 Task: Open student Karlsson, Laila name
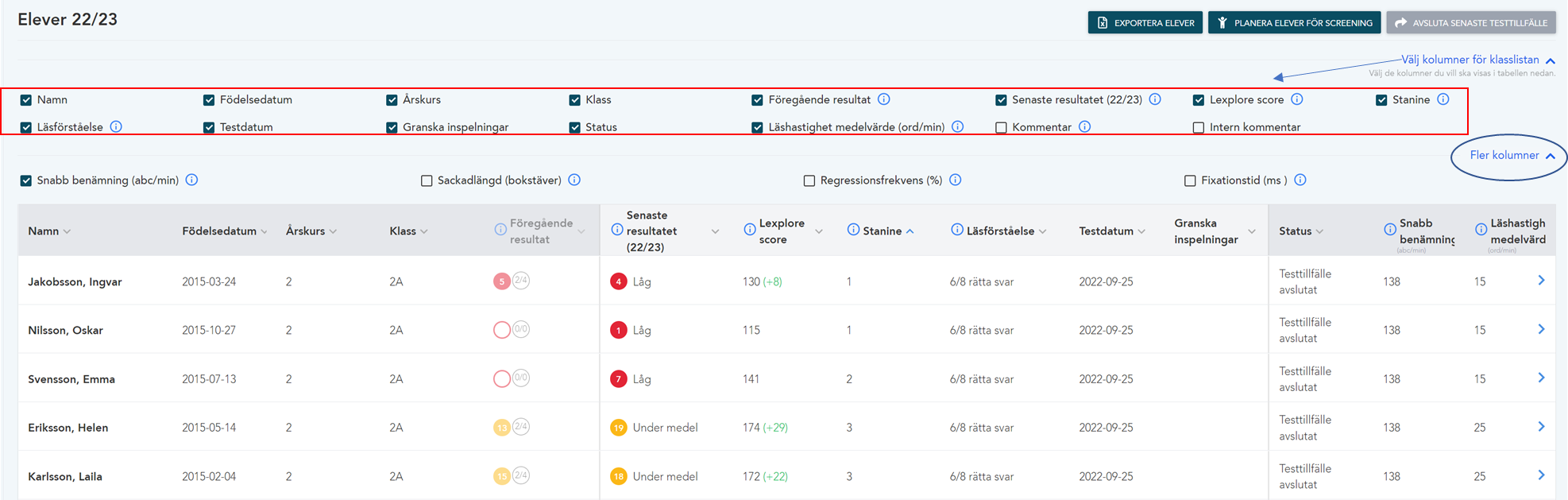(x=65, y=476)
